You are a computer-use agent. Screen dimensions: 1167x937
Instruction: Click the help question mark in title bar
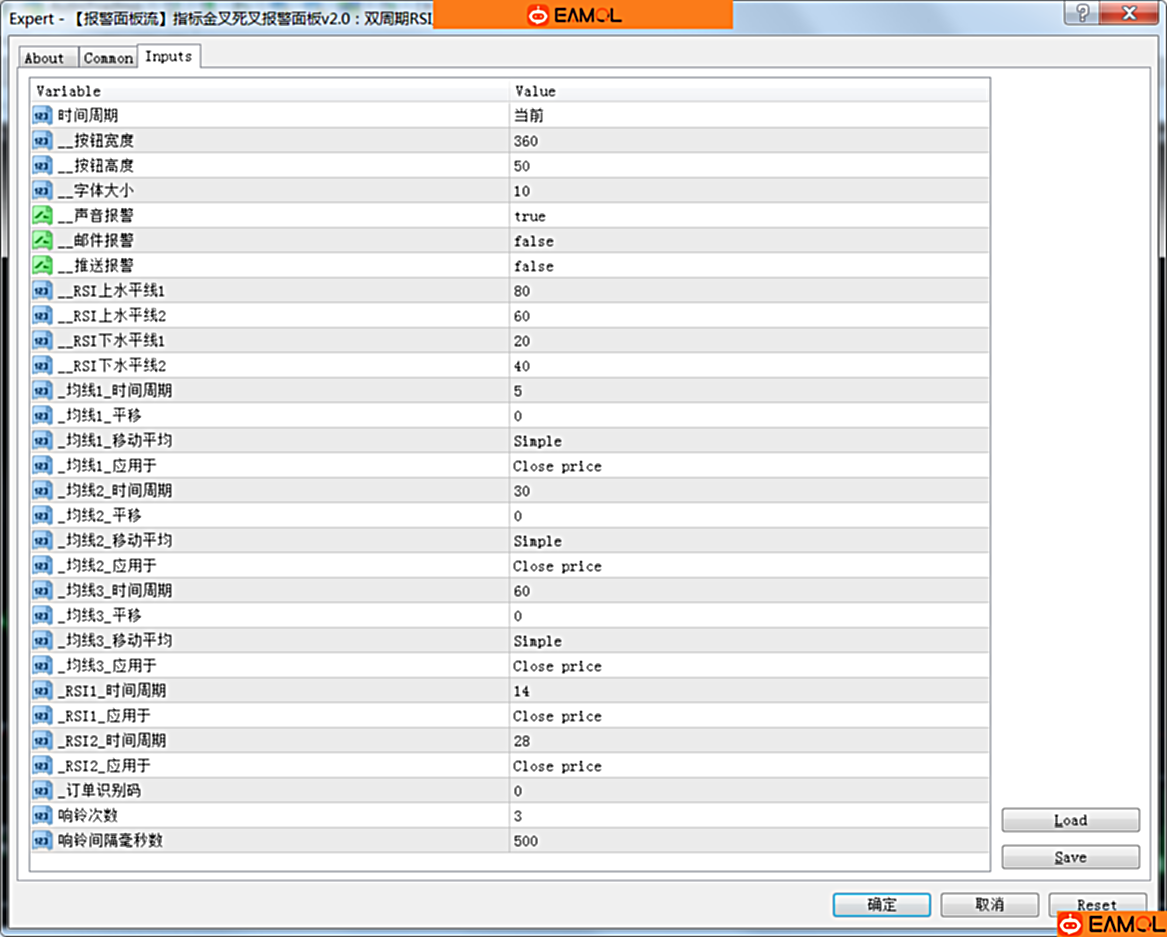(1082, 13)
